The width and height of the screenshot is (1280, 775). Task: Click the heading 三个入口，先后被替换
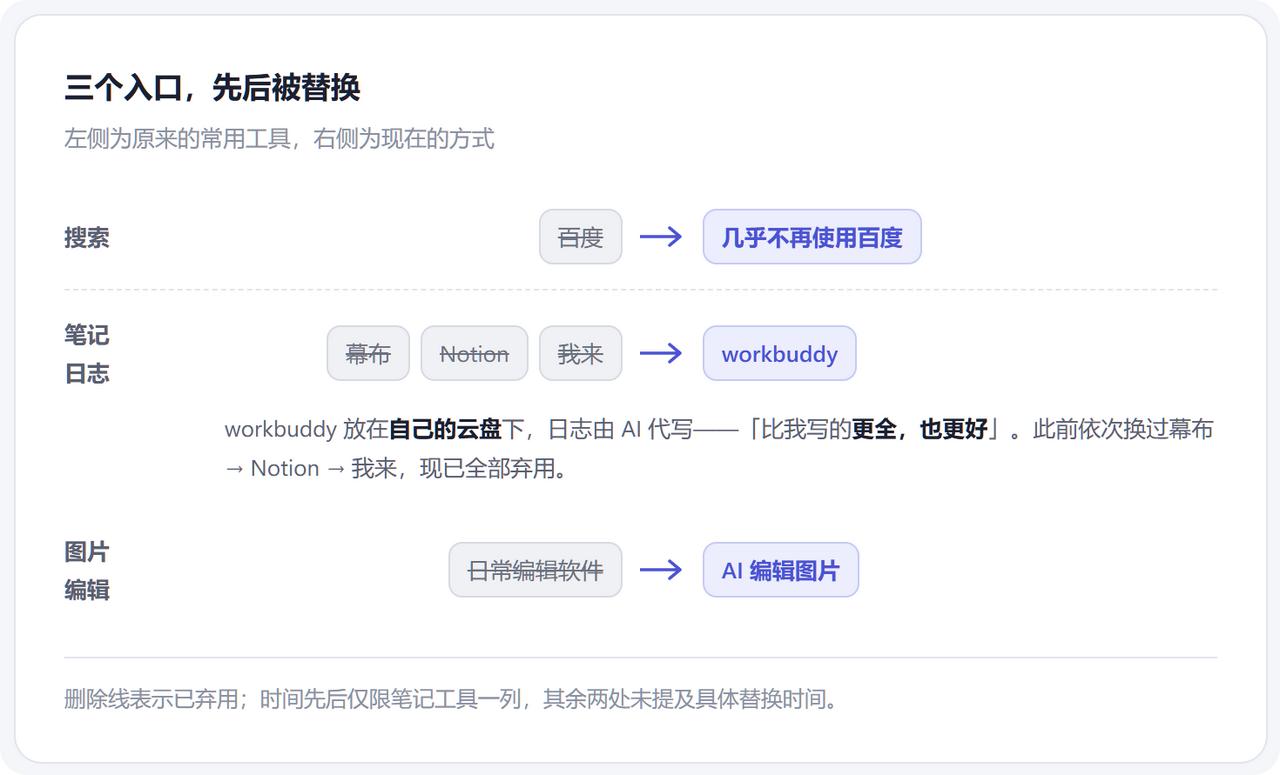(212, 88)
